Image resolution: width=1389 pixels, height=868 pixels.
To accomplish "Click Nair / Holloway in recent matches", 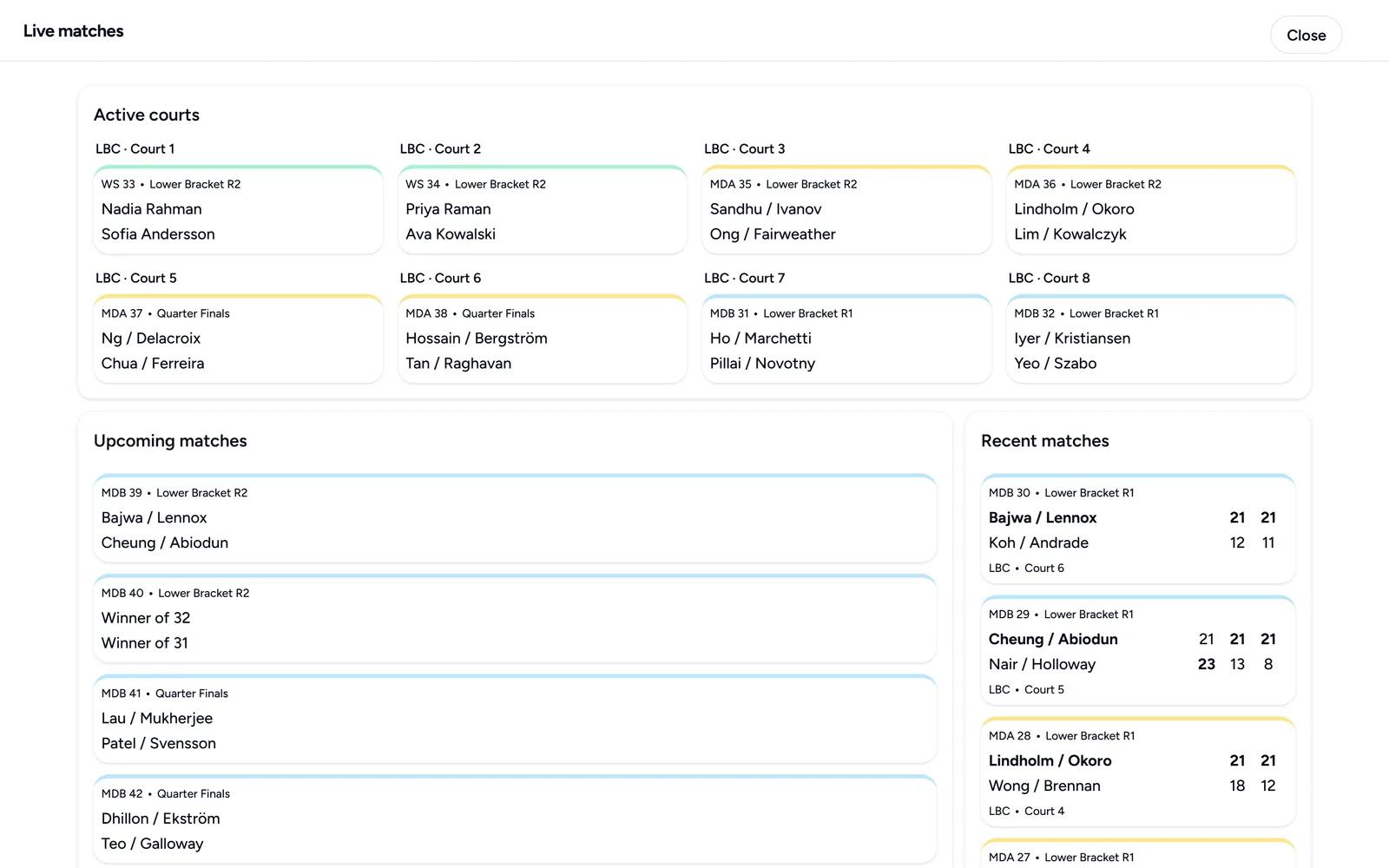I will (1042, 665).
